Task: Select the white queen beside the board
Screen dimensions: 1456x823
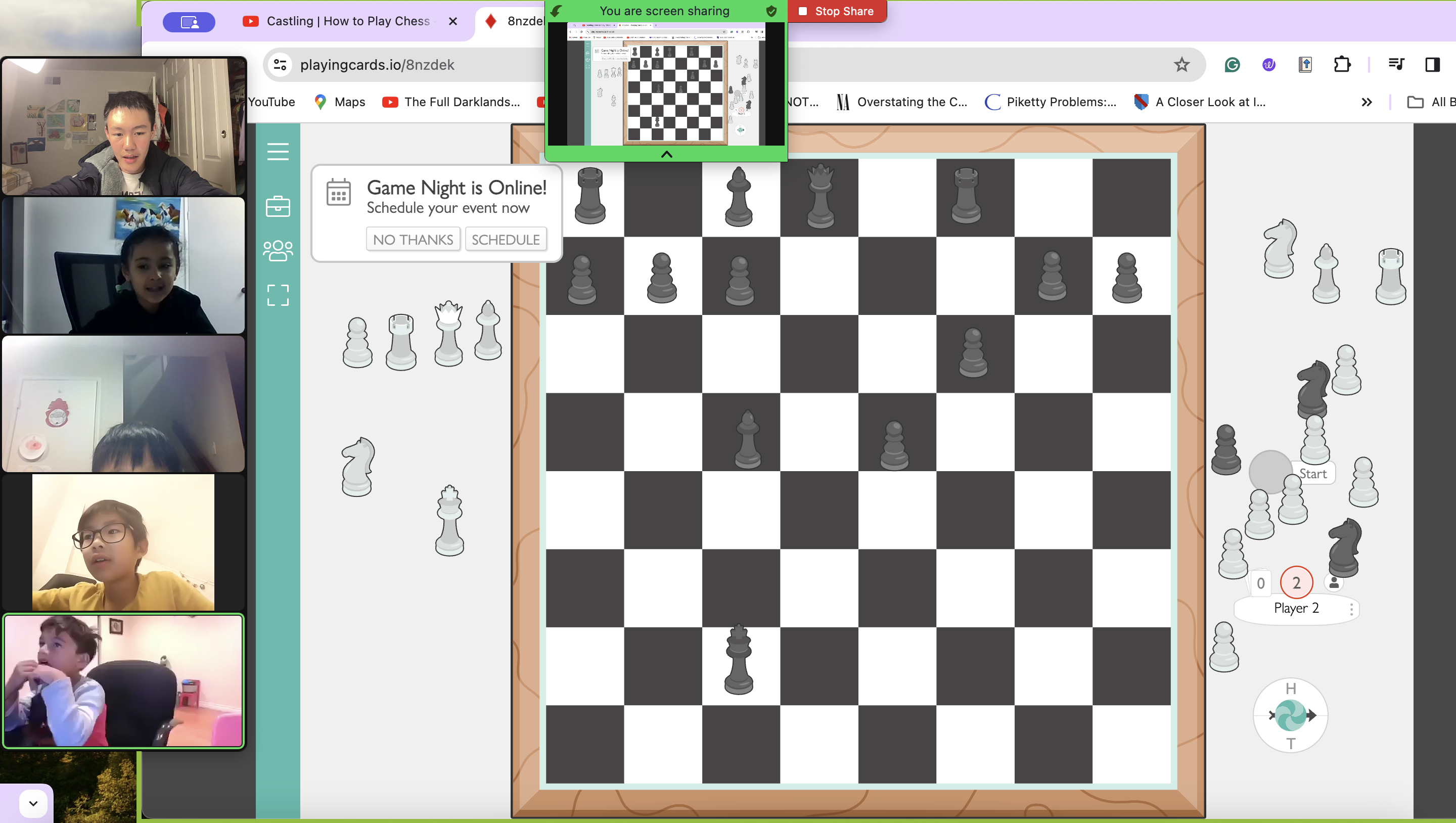Action: (x=448, y=334)
